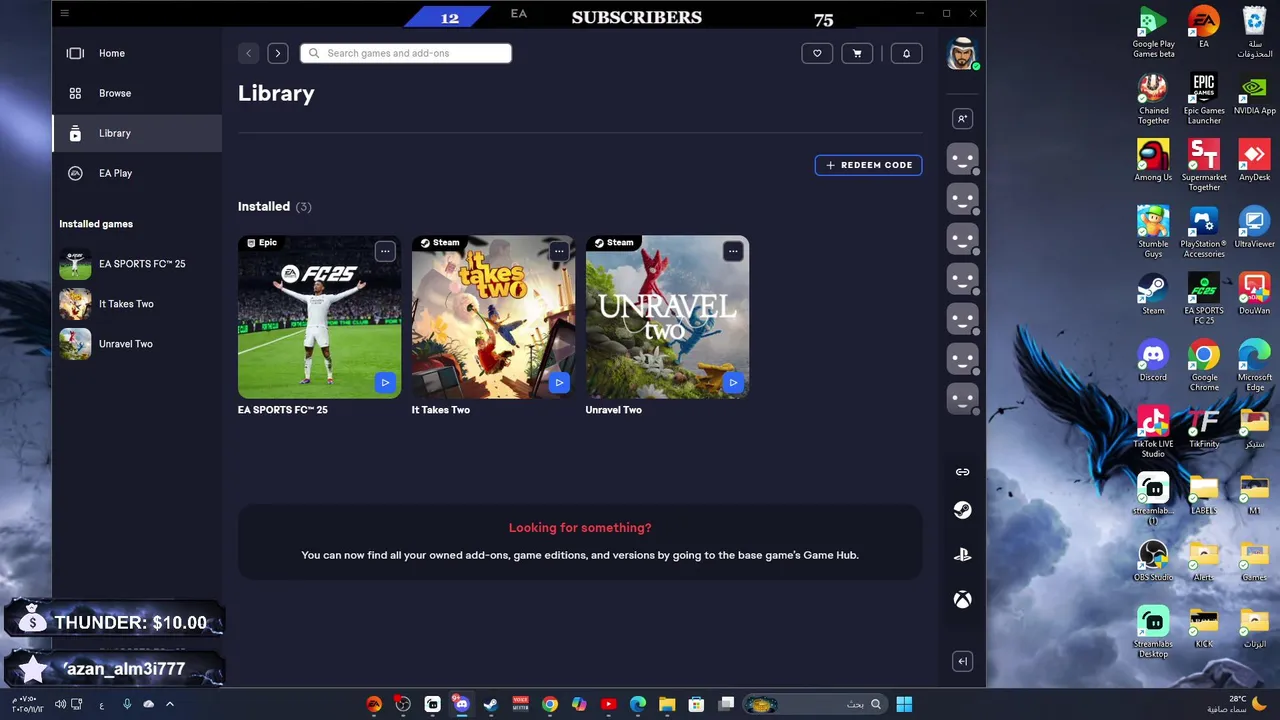Image resolution: width=1280 pixels, height=720 pixels.
Task: Click the Xbox icon in friends panel
Action: [x=962, y=600]
